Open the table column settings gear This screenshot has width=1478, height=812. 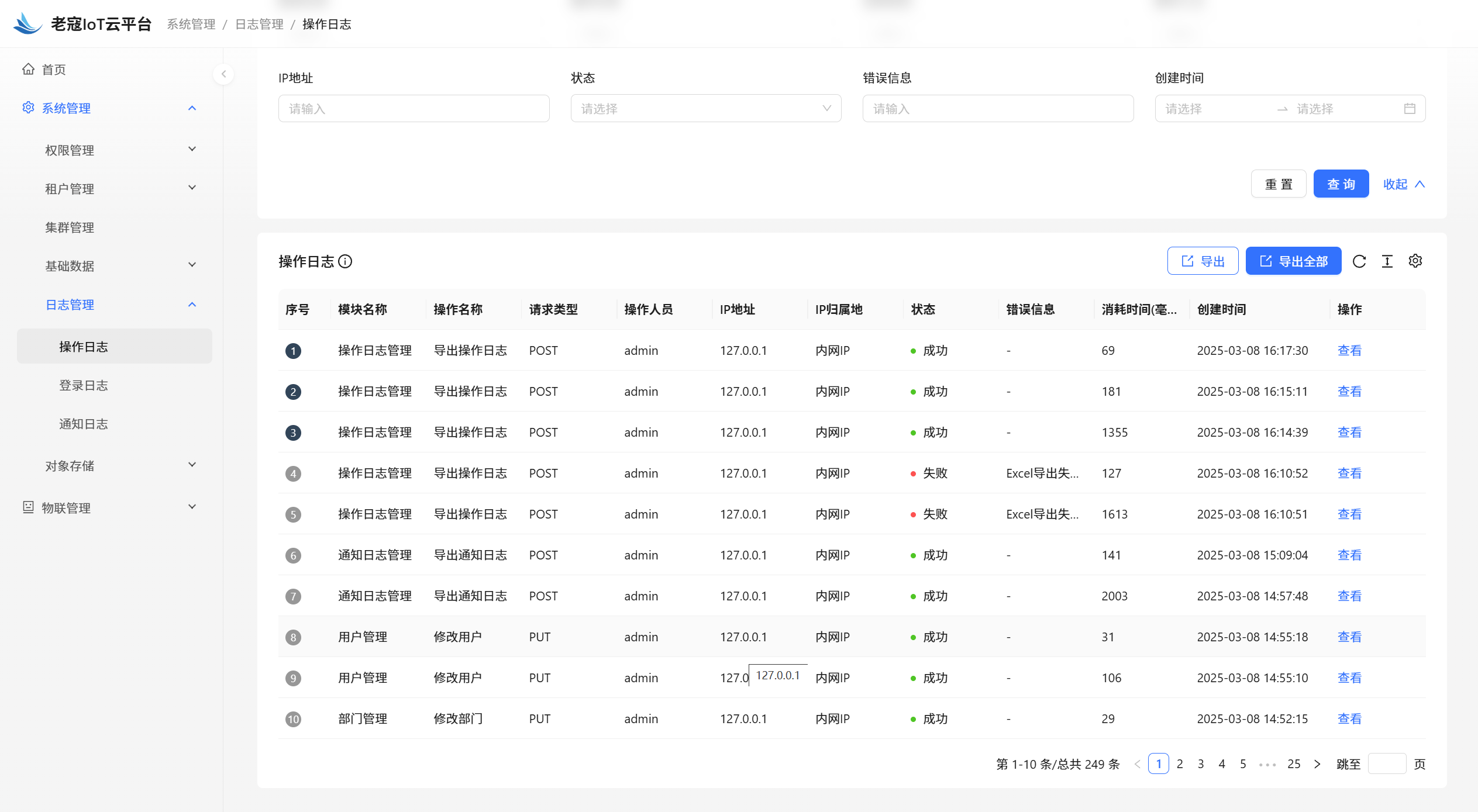pos(1415,261)
